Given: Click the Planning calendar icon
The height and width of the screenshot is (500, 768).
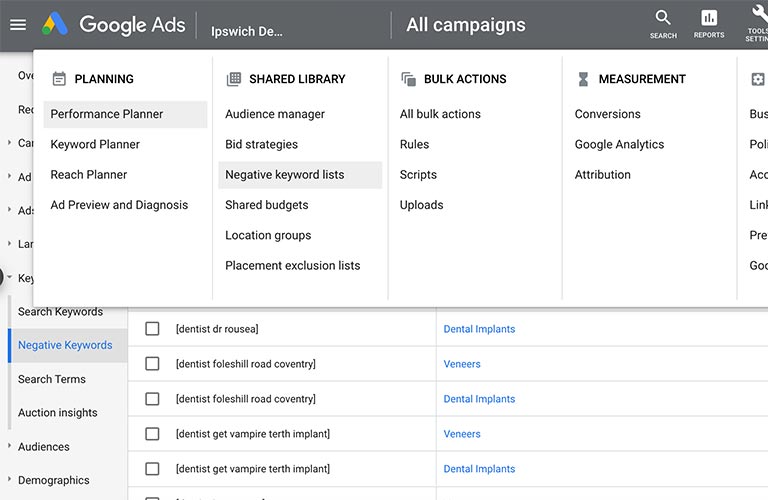Looking at the screenshot, I should tap(59, 79).
